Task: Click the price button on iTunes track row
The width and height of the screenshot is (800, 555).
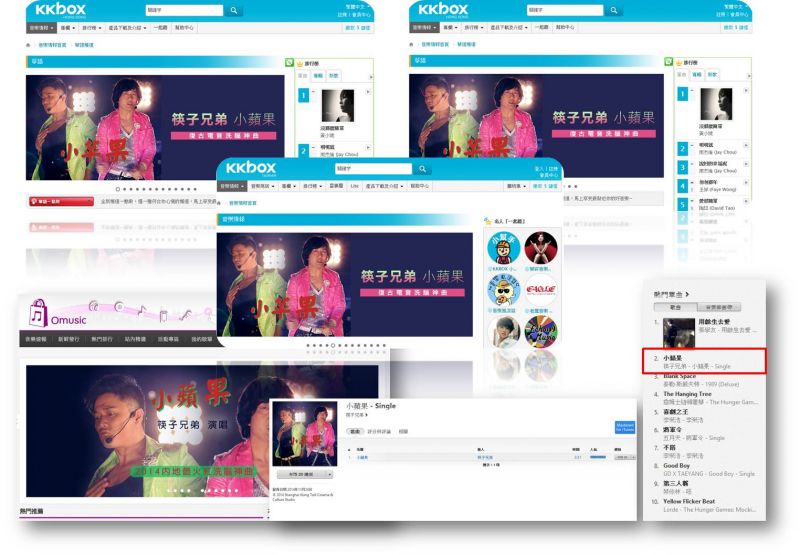Action: coord(624,457)
